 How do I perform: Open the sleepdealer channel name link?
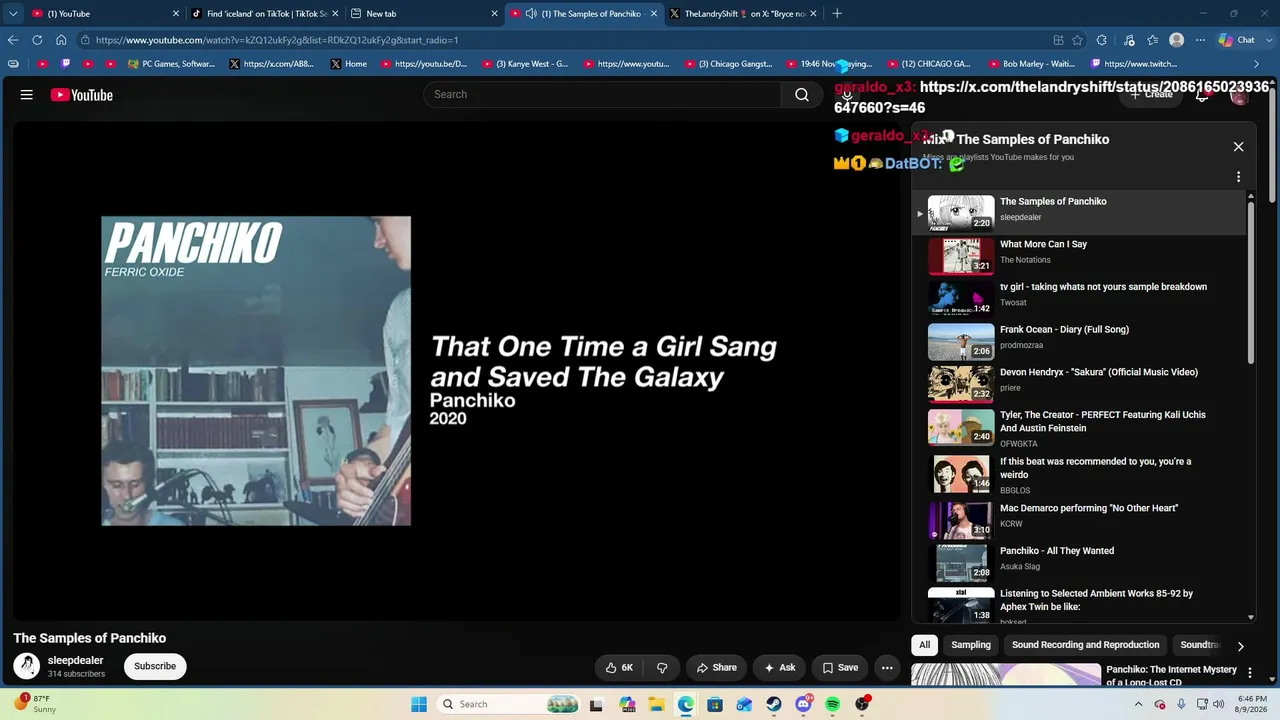[x=76, y=660]
